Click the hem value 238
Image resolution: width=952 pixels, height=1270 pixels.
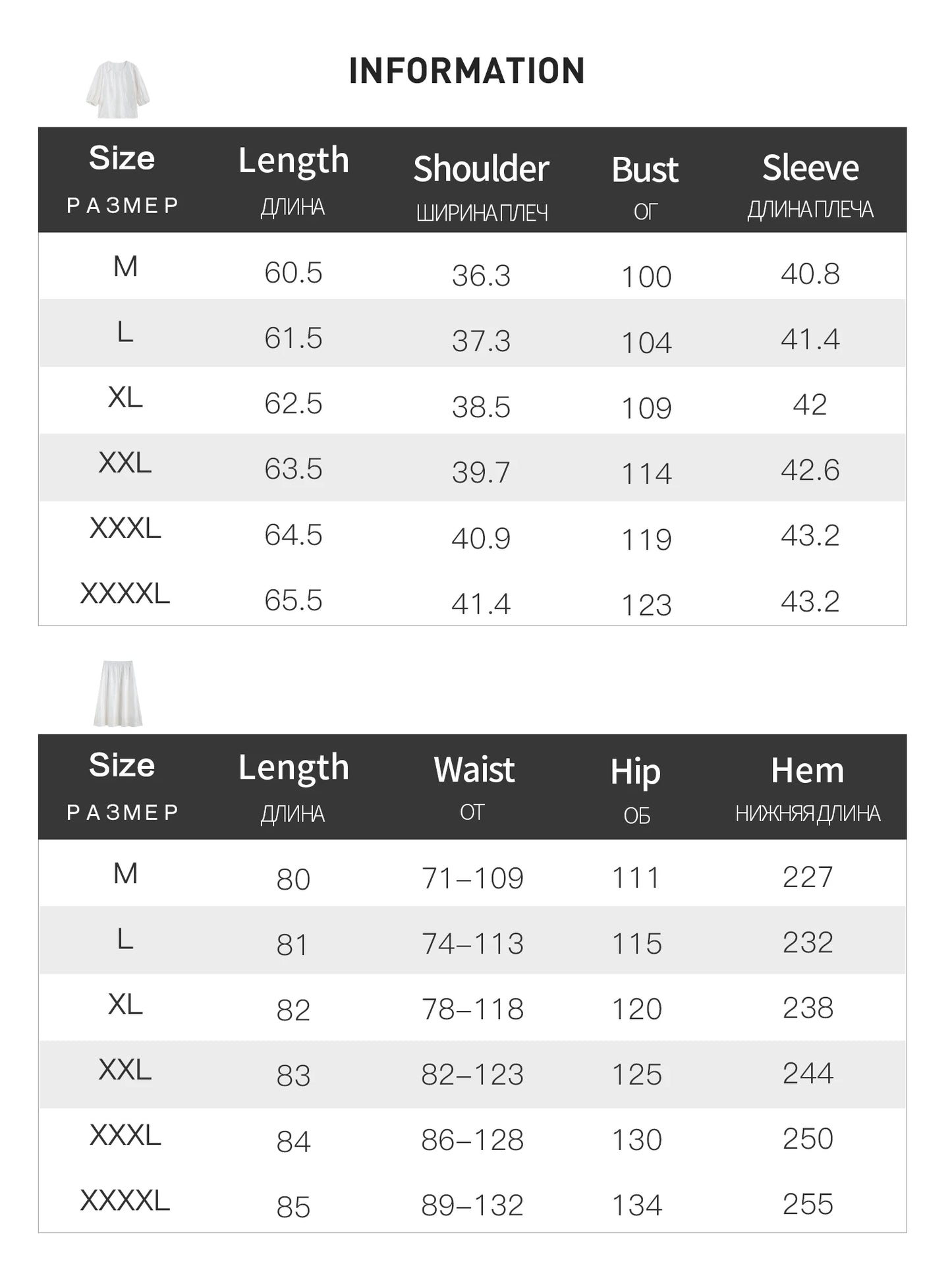pos(808,1008)
